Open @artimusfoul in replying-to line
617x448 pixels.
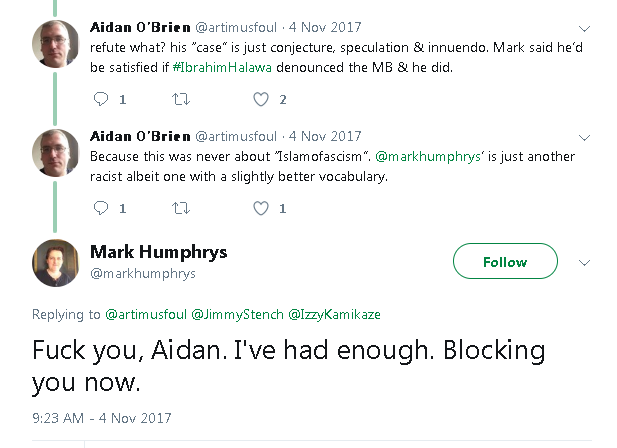(143, 314)
